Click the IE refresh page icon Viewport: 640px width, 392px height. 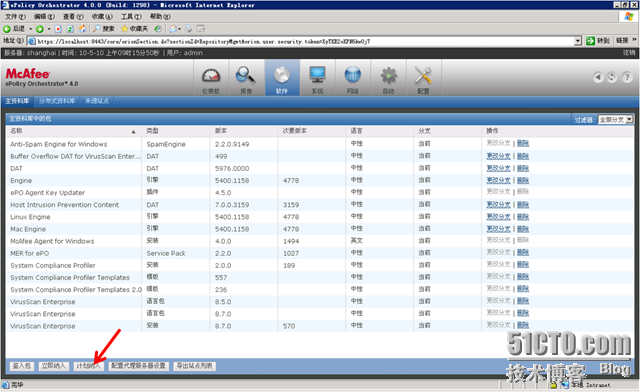tap(70, 29)
